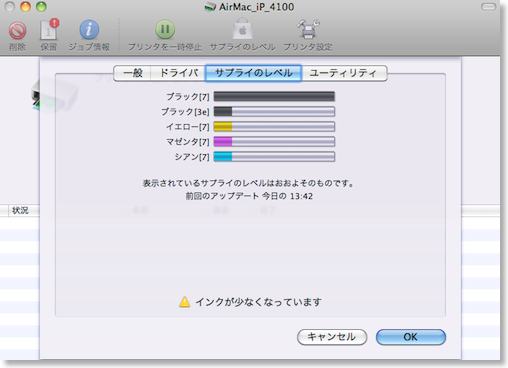Viewport: 508px width, 368px height.
Task: Confirm with the OK button
Action: coord(411,337)
